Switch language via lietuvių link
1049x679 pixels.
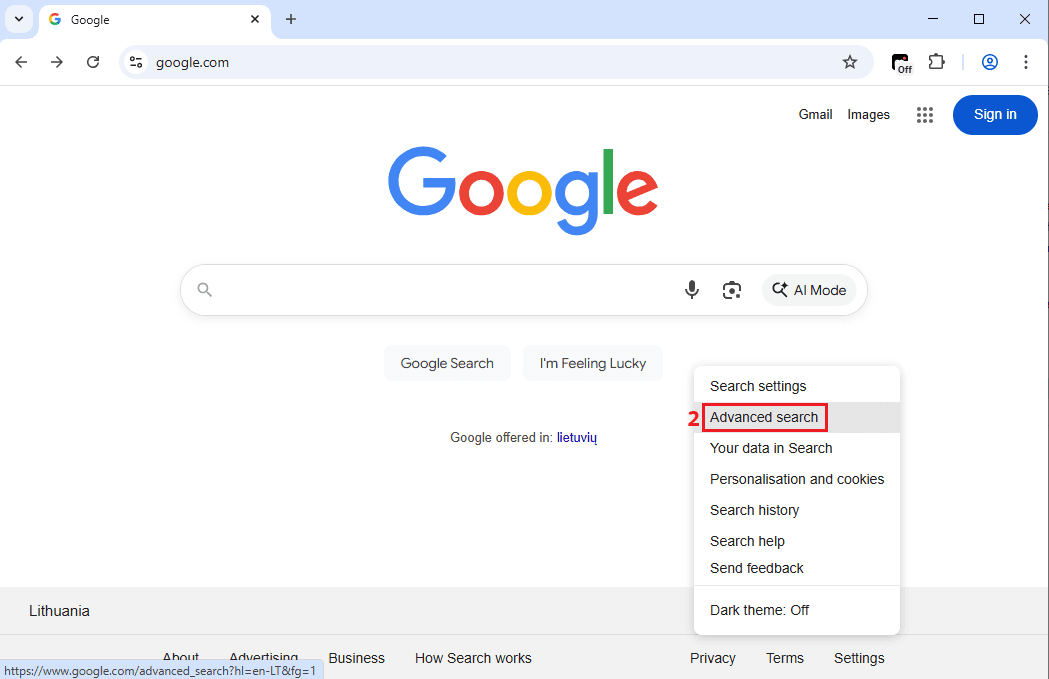pyautogui.click(x=576, y=438)
